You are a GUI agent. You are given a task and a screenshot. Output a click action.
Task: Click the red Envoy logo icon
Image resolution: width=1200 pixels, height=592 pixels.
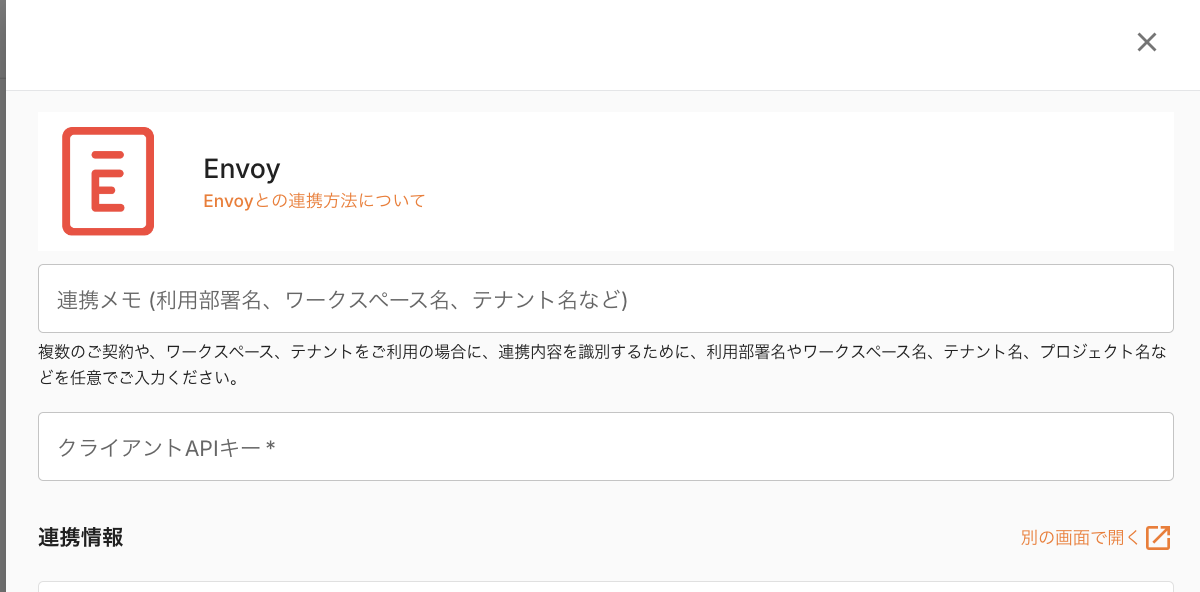tap(108, 181)
